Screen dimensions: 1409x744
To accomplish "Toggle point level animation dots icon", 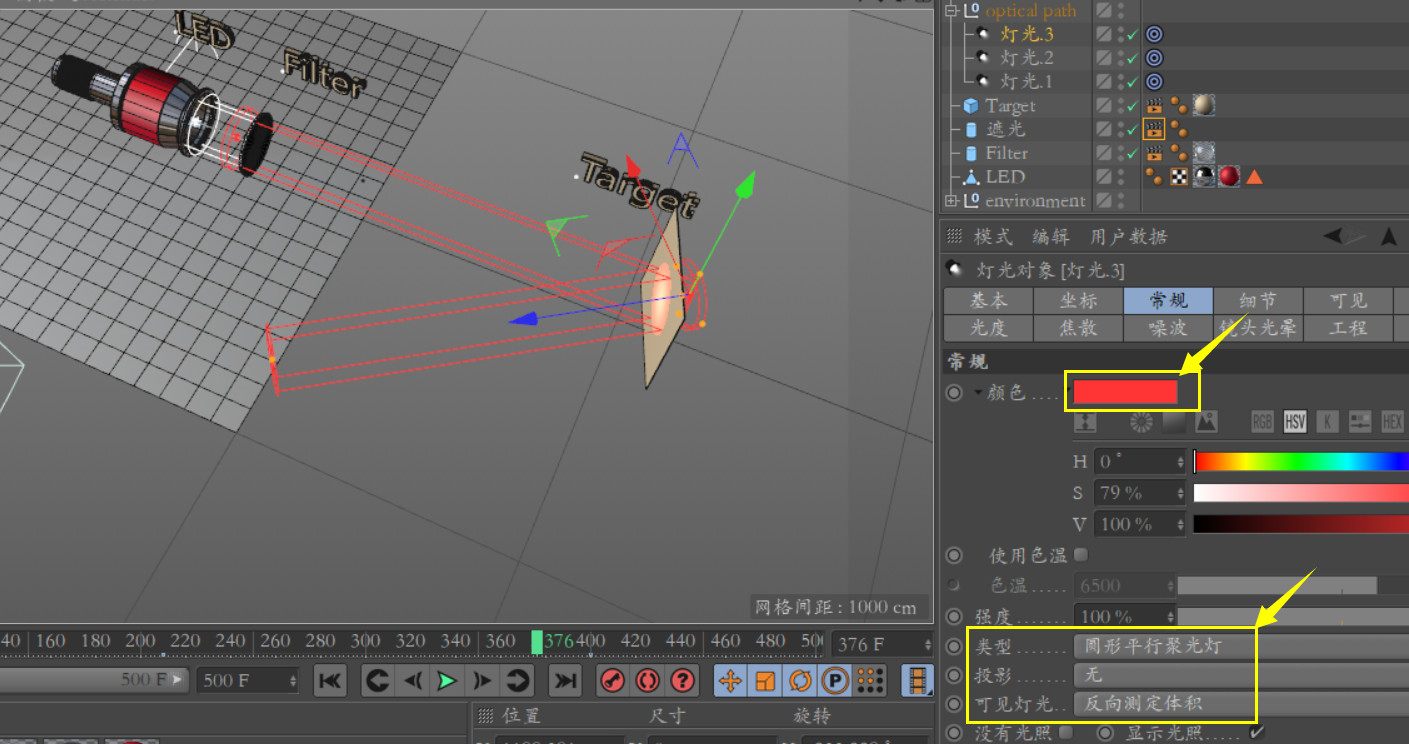I will 871,681.
